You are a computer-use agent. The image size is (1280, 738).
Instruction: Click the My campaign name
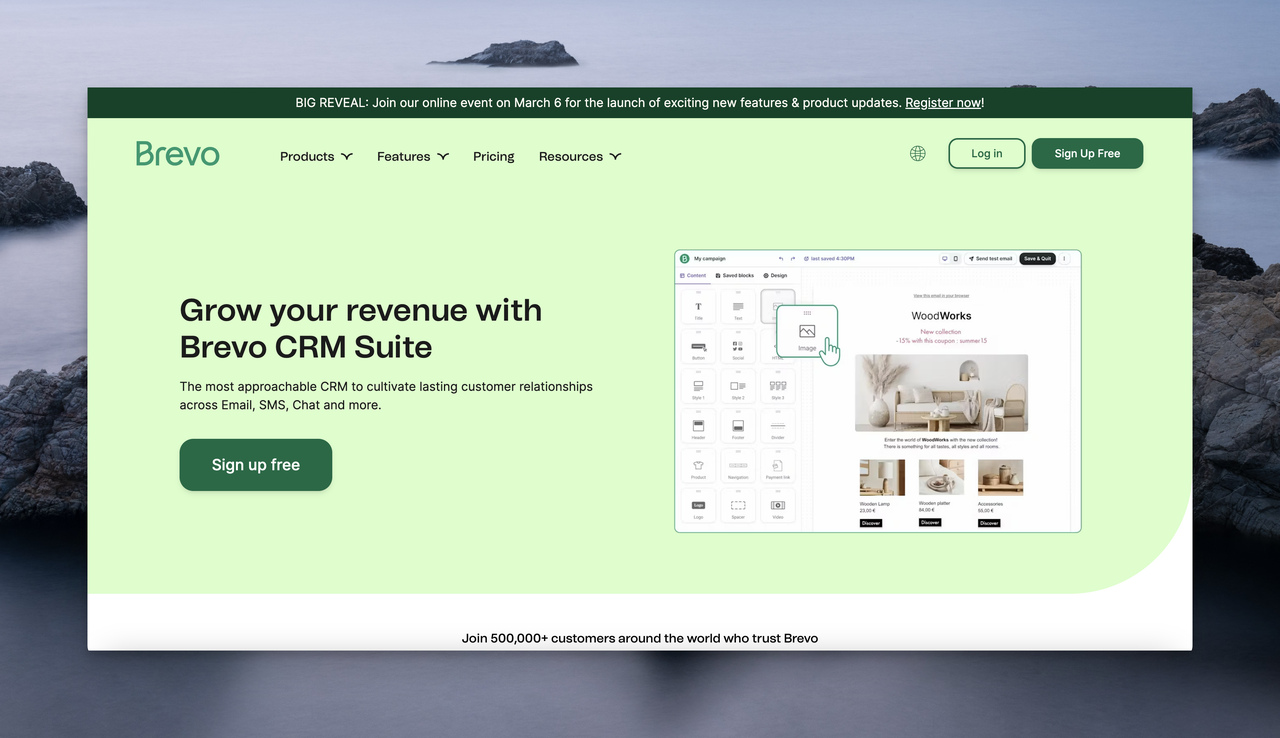(x=710, y=258)
